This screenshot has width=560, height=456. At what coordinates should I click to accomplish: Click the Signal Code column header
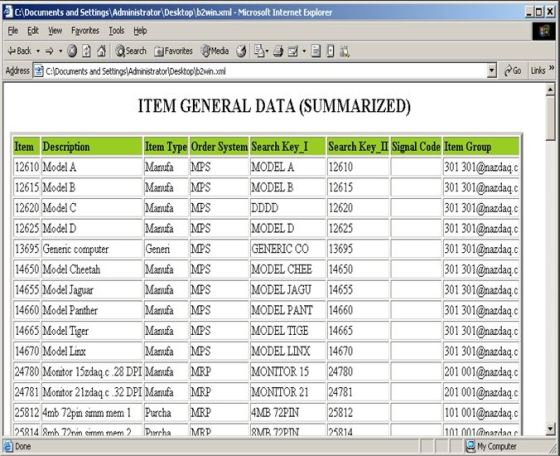tap(416, 147)
